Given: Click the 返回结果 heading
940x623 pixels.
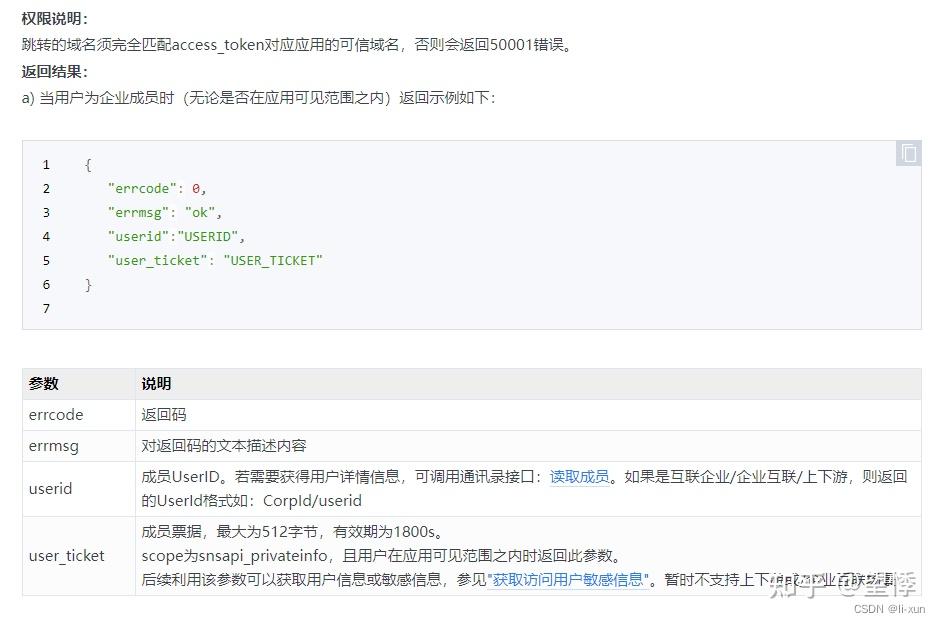Looking at the screenshot, I should pos(54,72).
